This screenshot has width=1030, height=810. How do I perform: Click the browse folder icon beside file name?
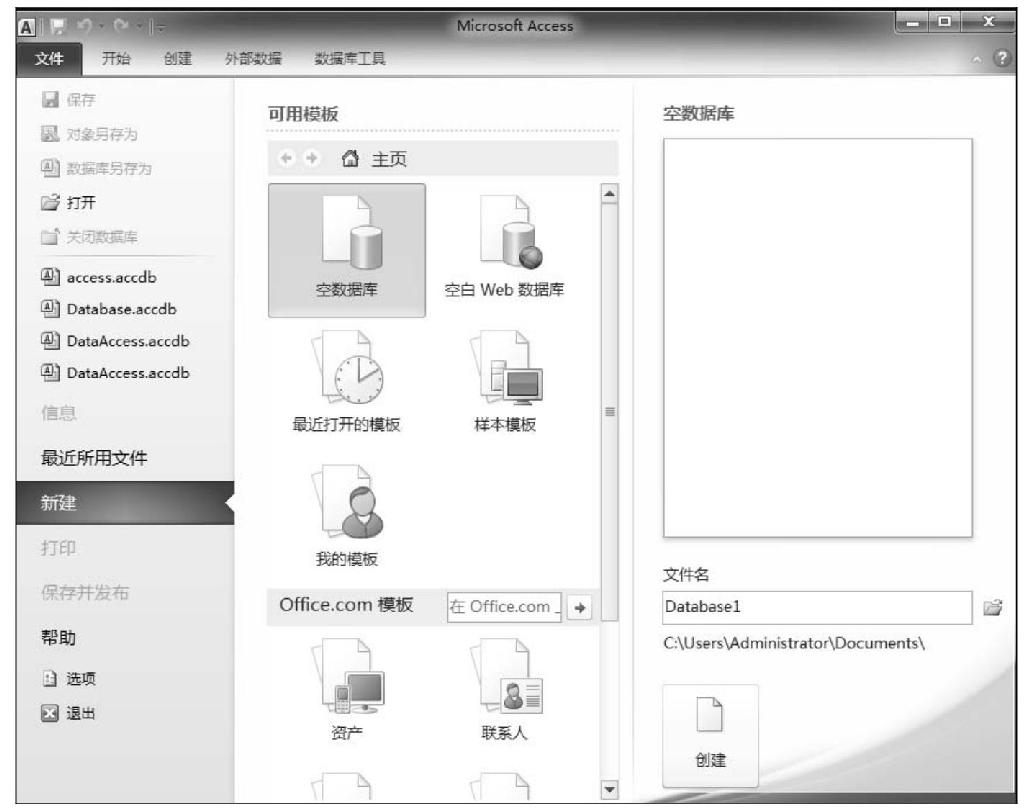[x=993, y=608]
